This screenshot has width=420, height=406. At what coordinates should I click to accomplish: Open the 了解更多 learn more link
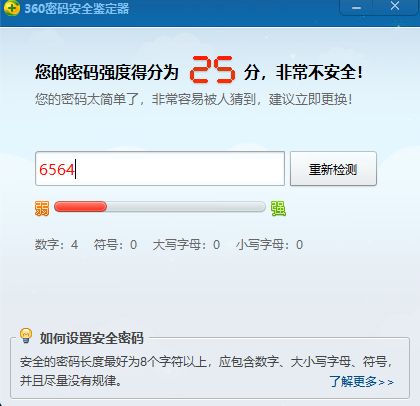coord(362,381)
